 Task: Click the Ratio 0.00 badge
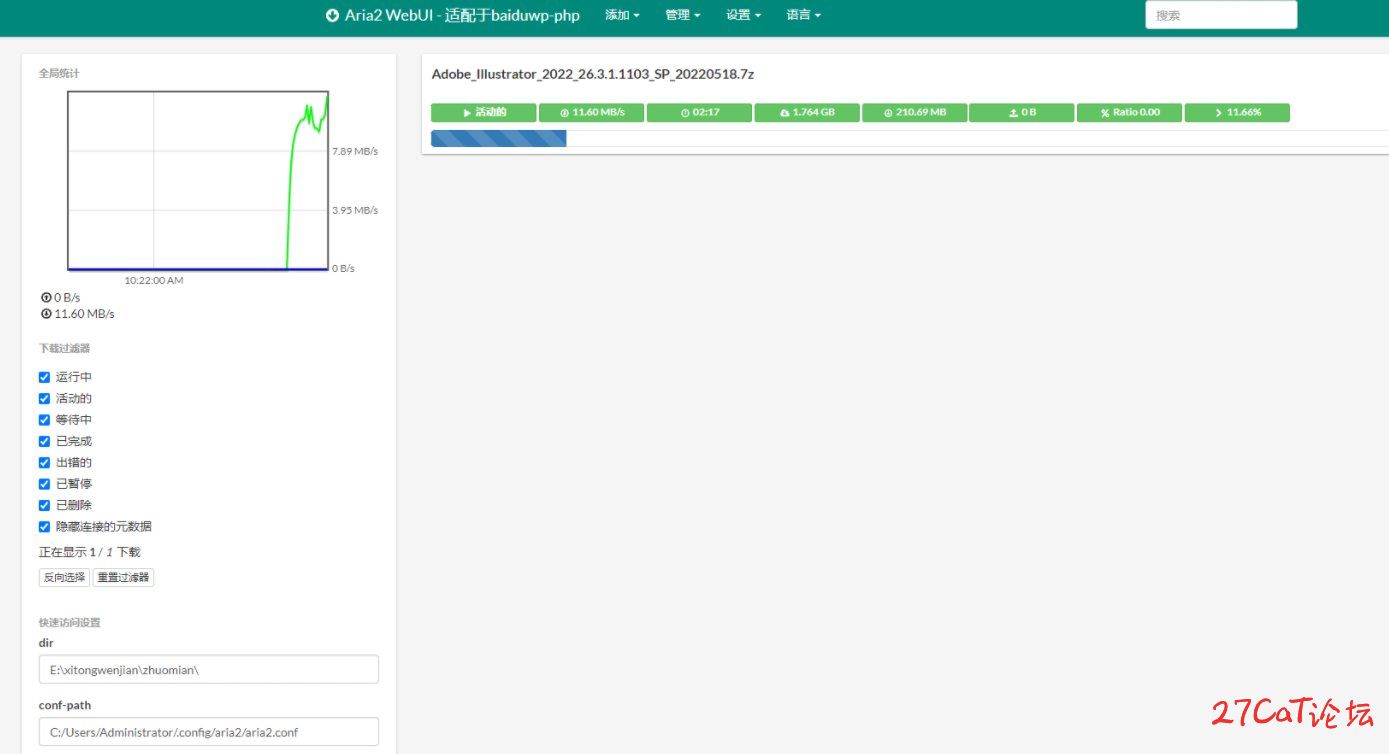point(1130,112)
